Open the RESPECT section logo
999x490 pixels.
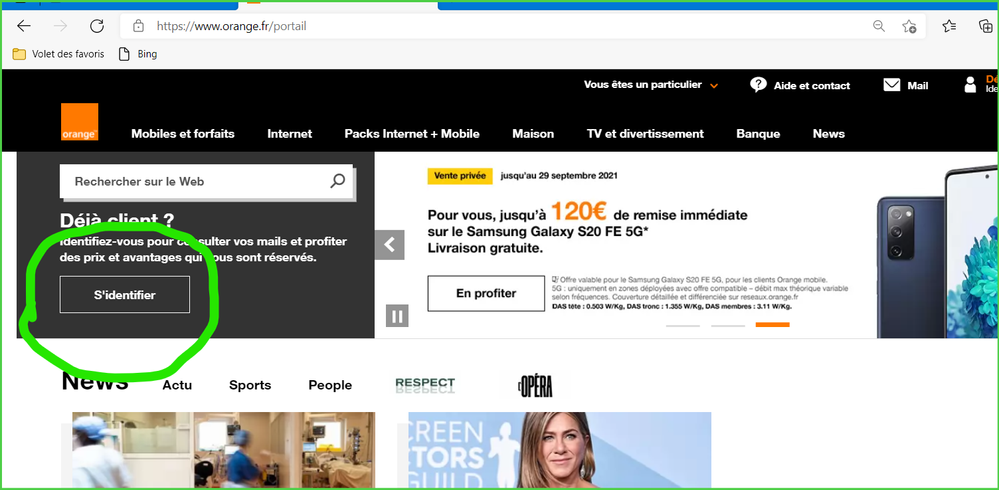point(425,385)
